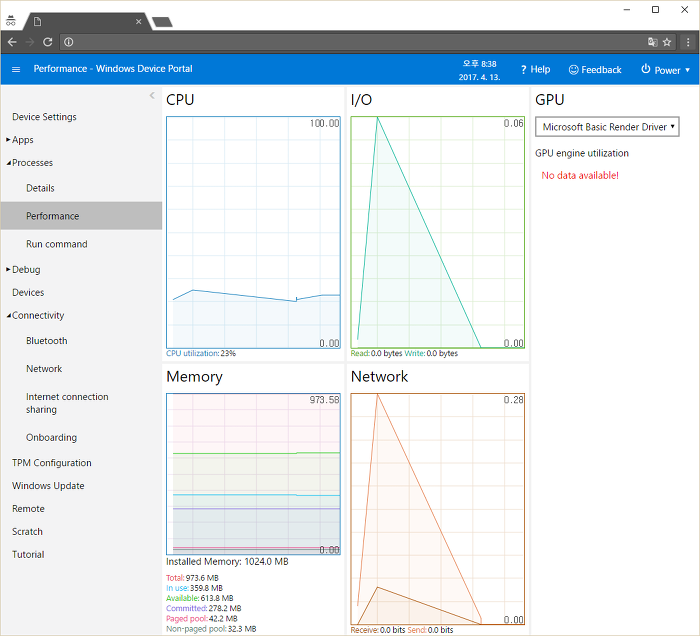Open the Scratch page
Image resolution: width=700 pixels, height=636 pixels.
pos(27,532)
